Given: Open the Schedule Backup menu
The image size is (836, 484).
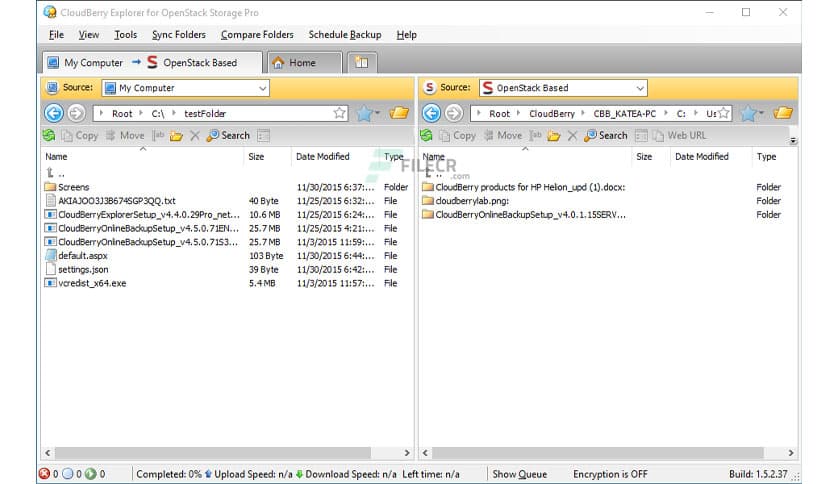Looking at the screenshot, I should (344, 35).
